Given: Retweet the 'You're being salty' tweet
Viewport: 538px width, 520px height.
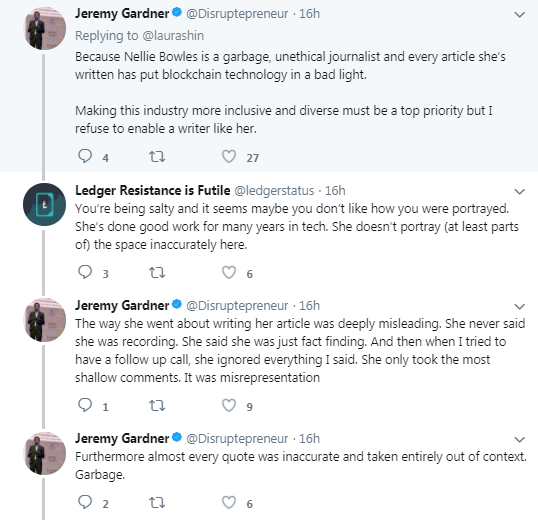Looking at the screenshot, I should click(157, 273).
